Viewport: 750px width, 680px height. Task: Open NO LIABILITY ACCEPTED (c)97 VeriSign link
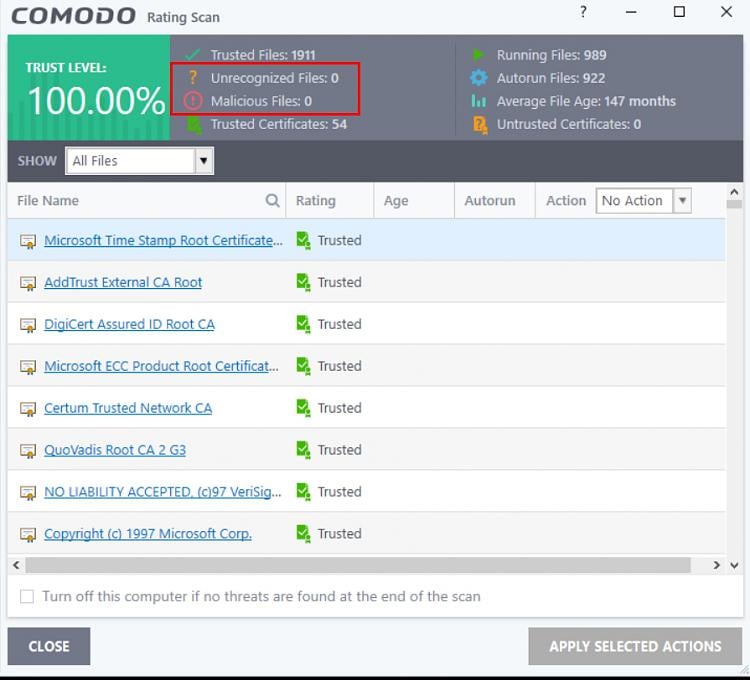pos(163,492)
